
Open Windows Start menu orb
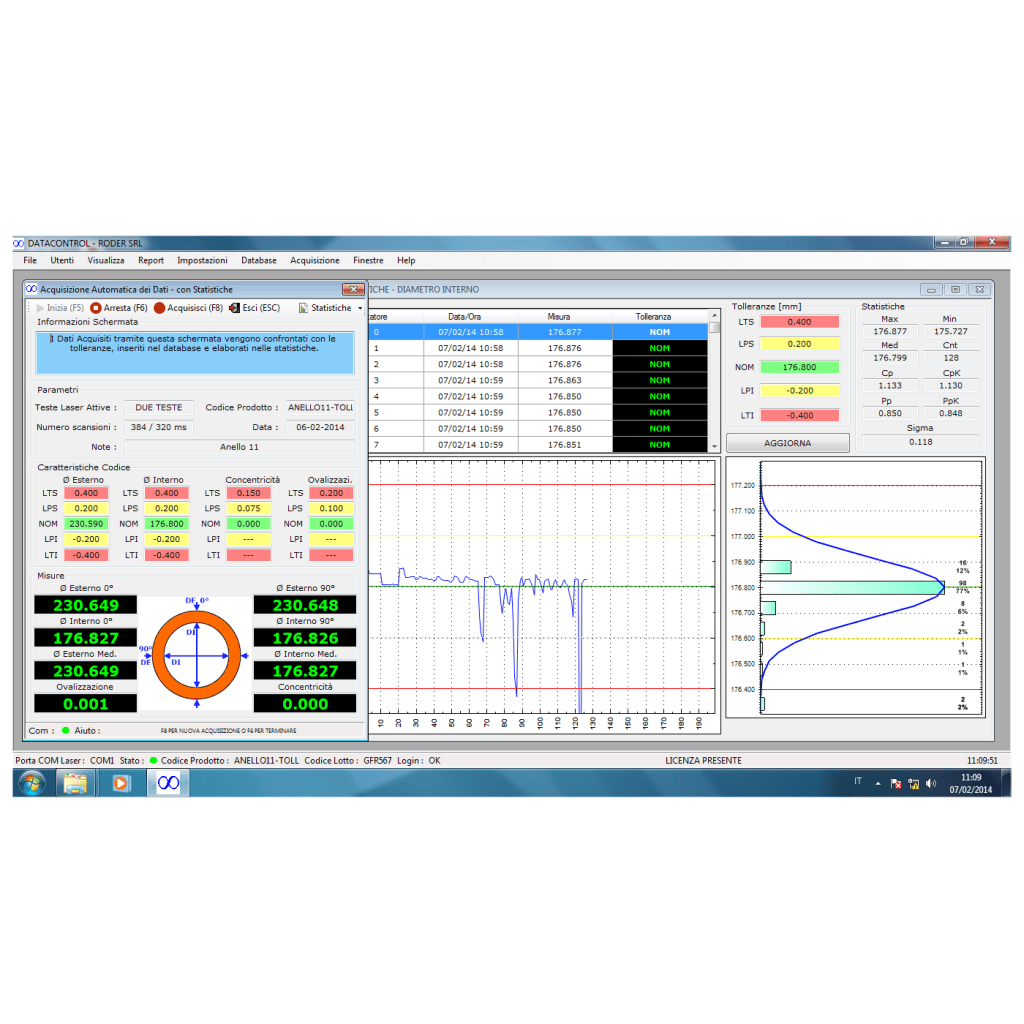31,783
